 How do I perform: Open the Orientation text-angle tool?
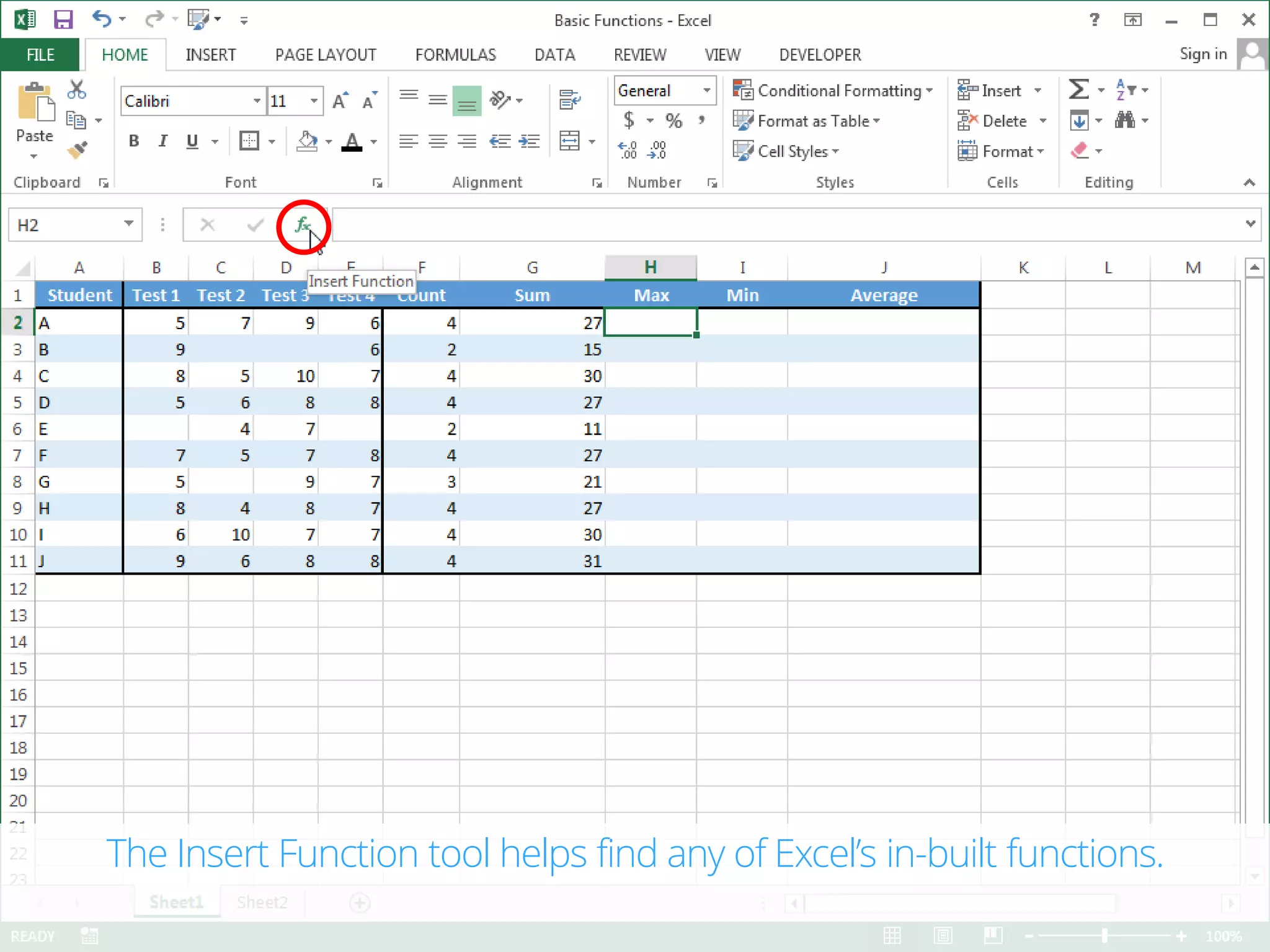[x=500, y=99]
